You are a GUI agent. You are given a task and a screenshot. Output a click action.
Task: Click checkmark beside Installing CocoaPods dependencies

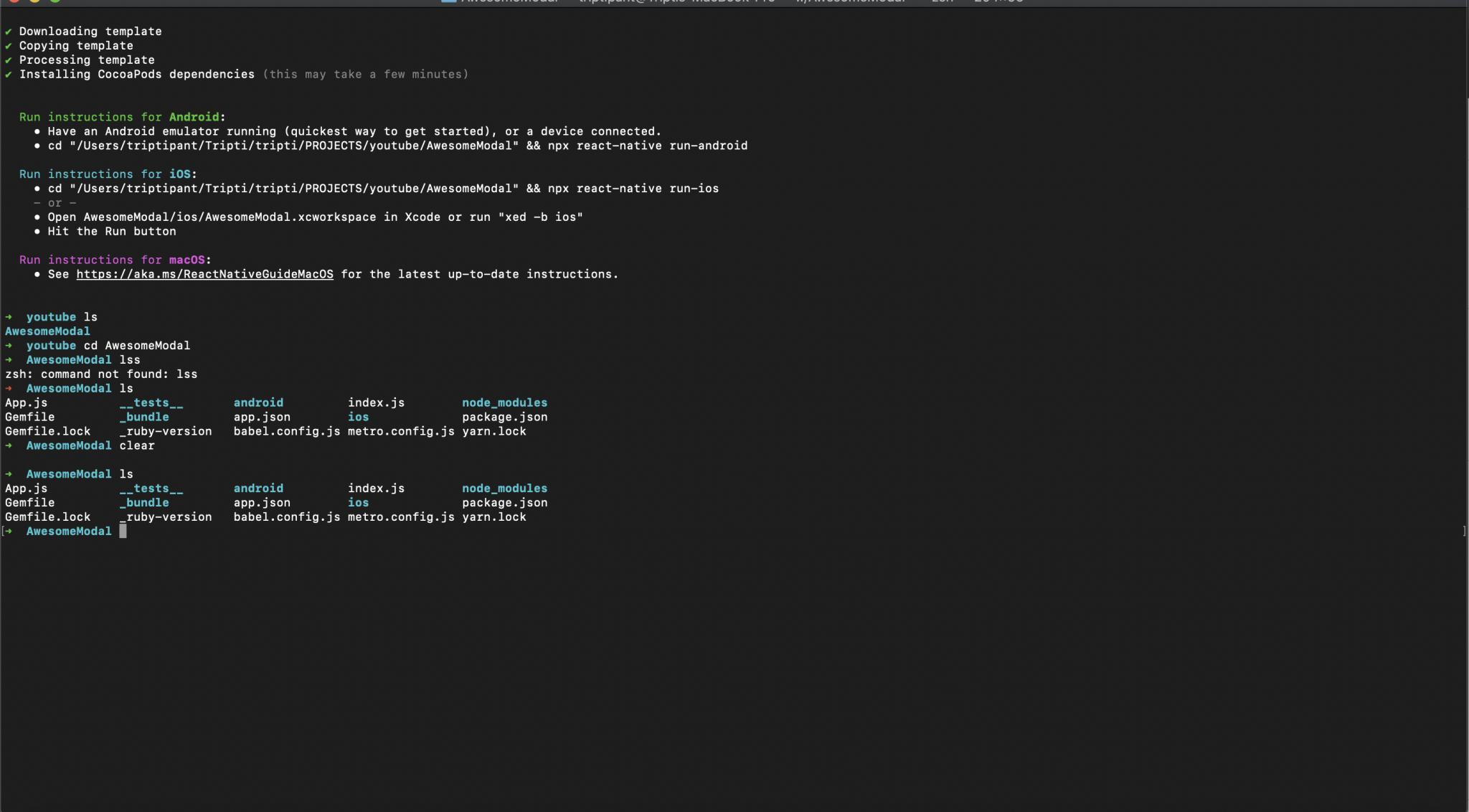(9, 75)
